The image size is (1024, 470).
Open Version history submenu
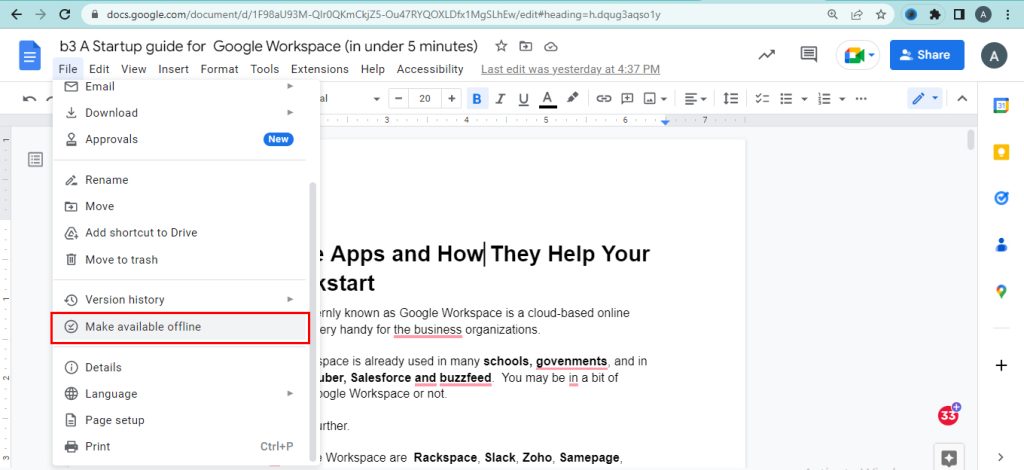pos(180,300)
